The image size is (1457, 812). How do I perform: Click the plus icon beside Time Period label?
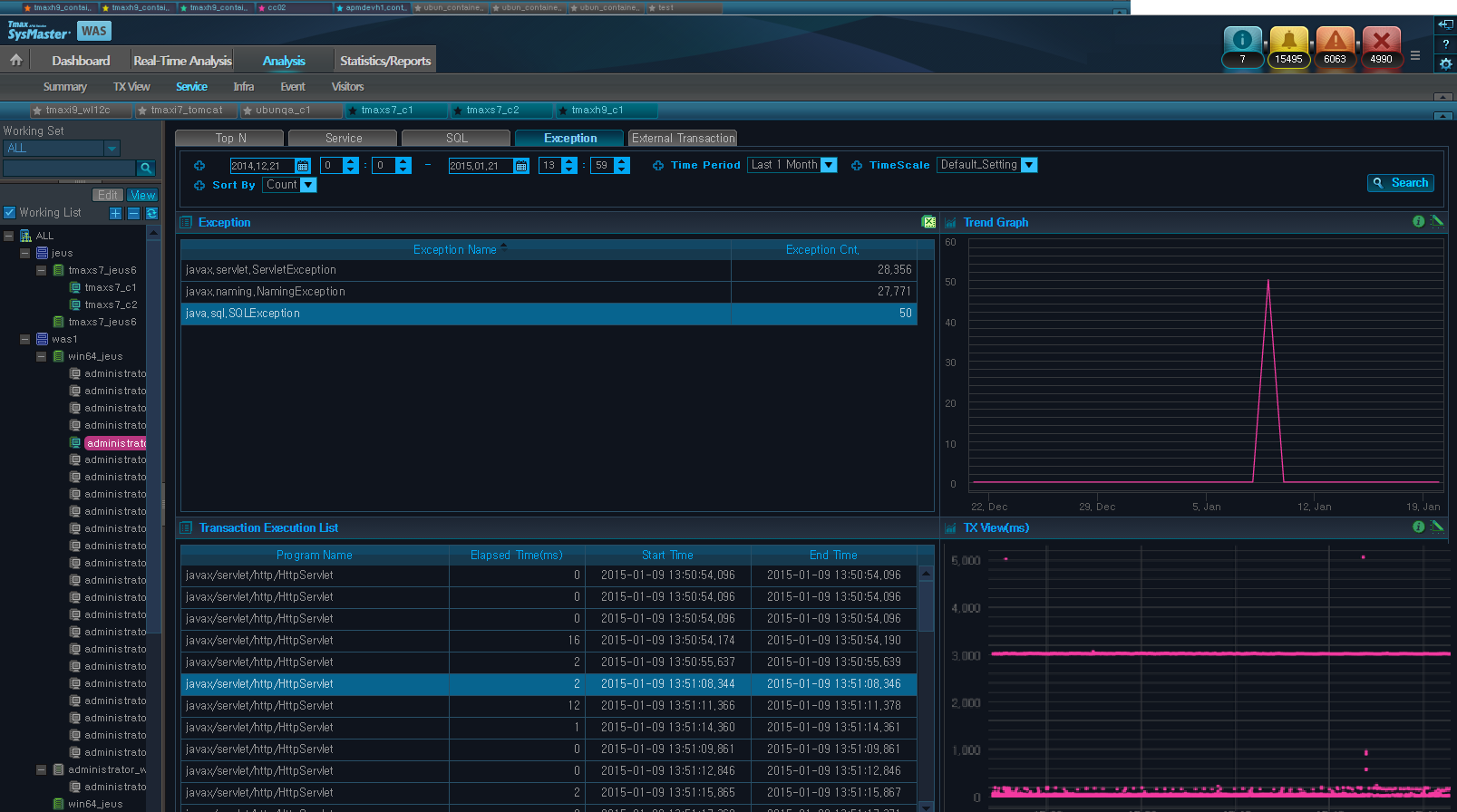pyautogui.click(x=658, y=165)
